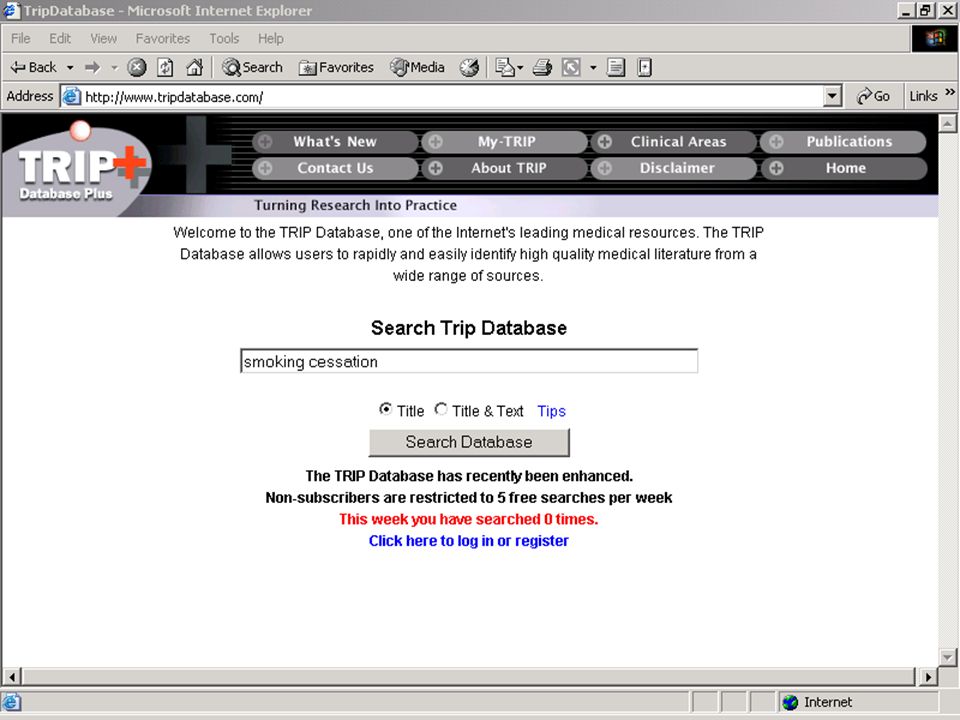Open the Help menu
Viewport: 960px width, 720px height.
271,39
